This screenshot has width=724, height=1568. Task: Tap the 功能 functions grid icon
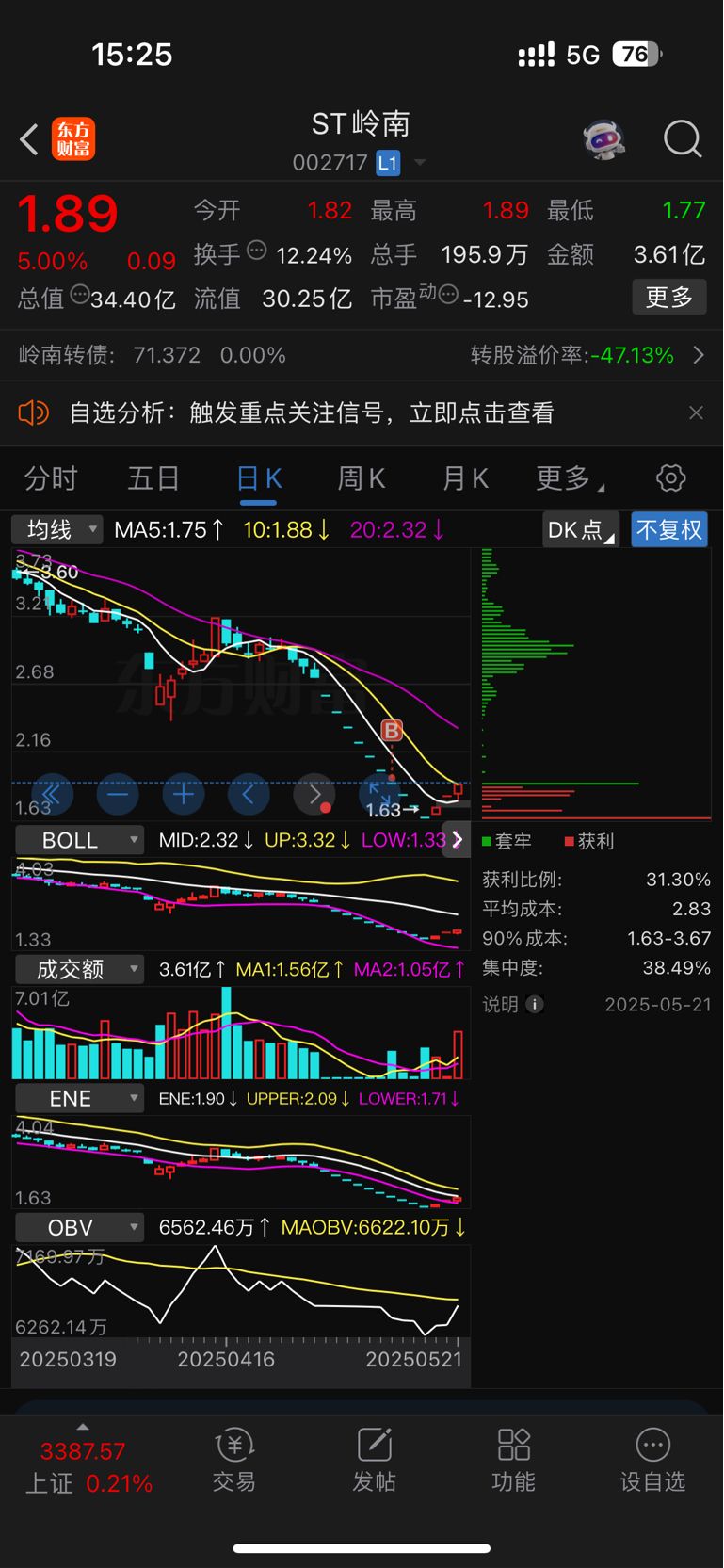pyautogui.click(x=513, y=1460)
